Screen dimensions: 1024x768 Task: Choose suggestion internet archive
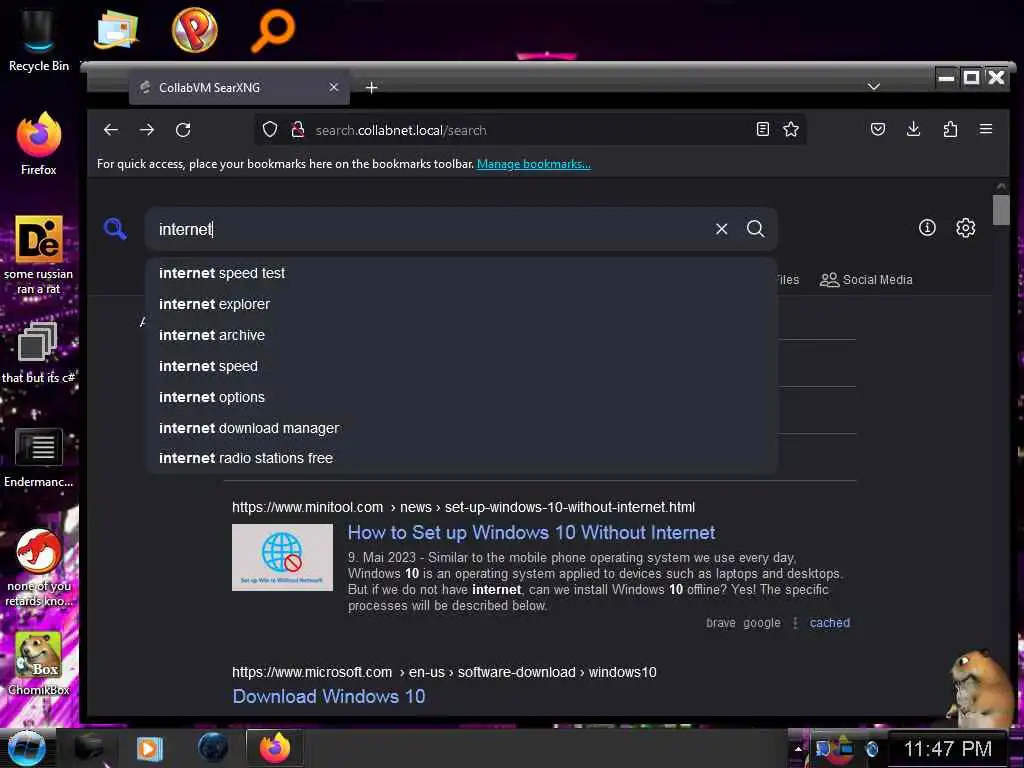pyautogui.click(x=461, y=335)
